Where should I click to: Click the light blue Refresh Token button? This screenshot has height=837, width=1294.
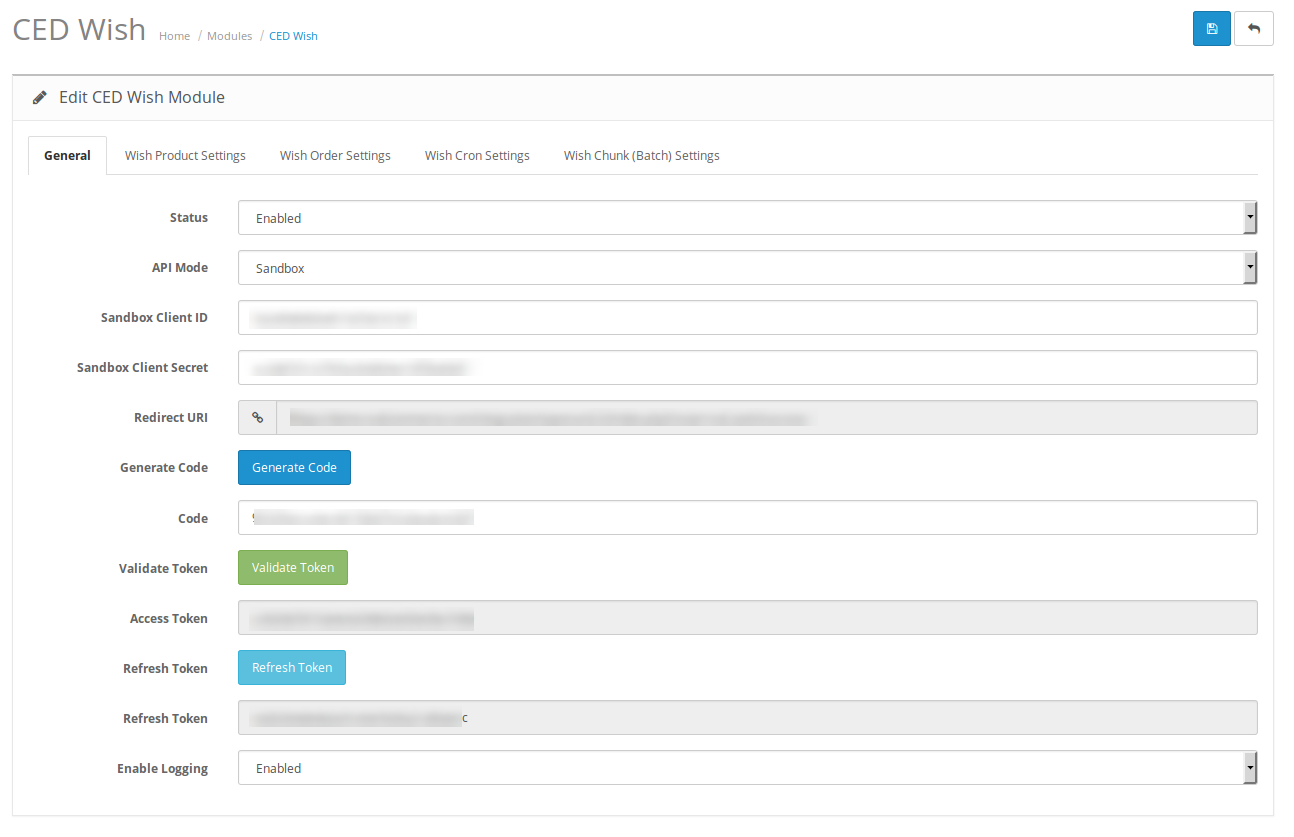[x=292, y=668]
